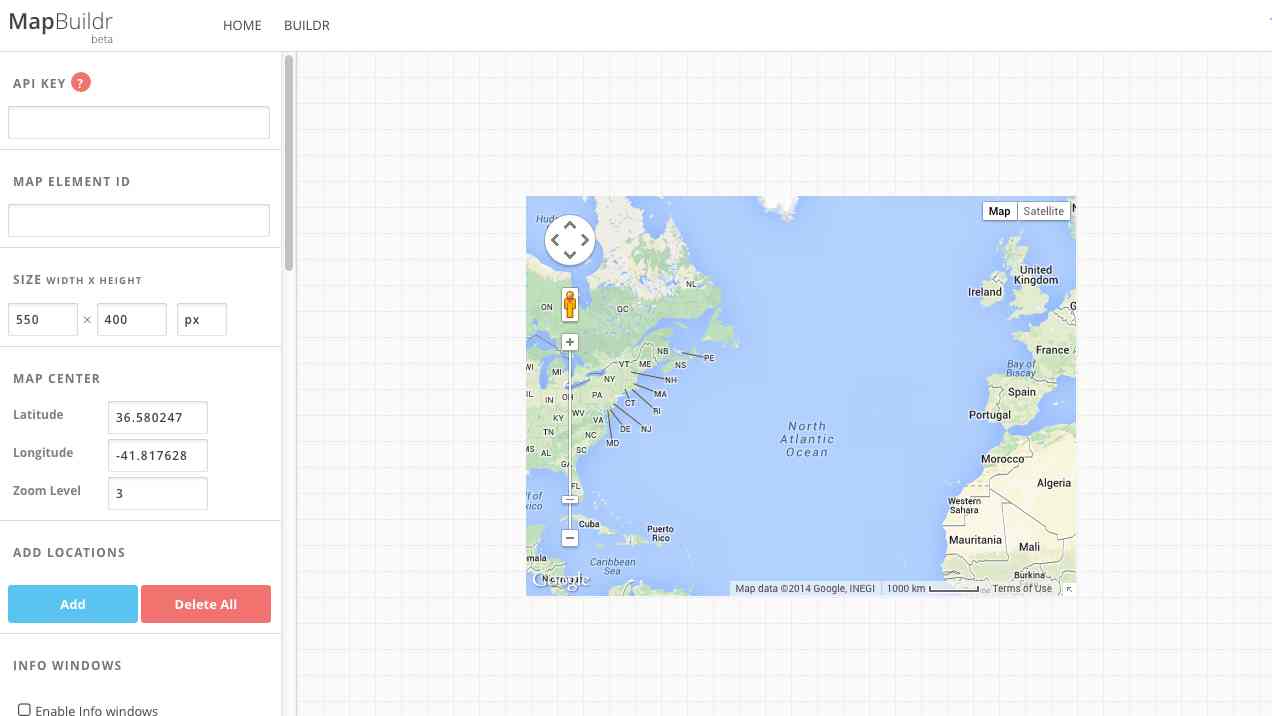
Task: Click the MapBuildr beta logo
Action: click(61, 27)
